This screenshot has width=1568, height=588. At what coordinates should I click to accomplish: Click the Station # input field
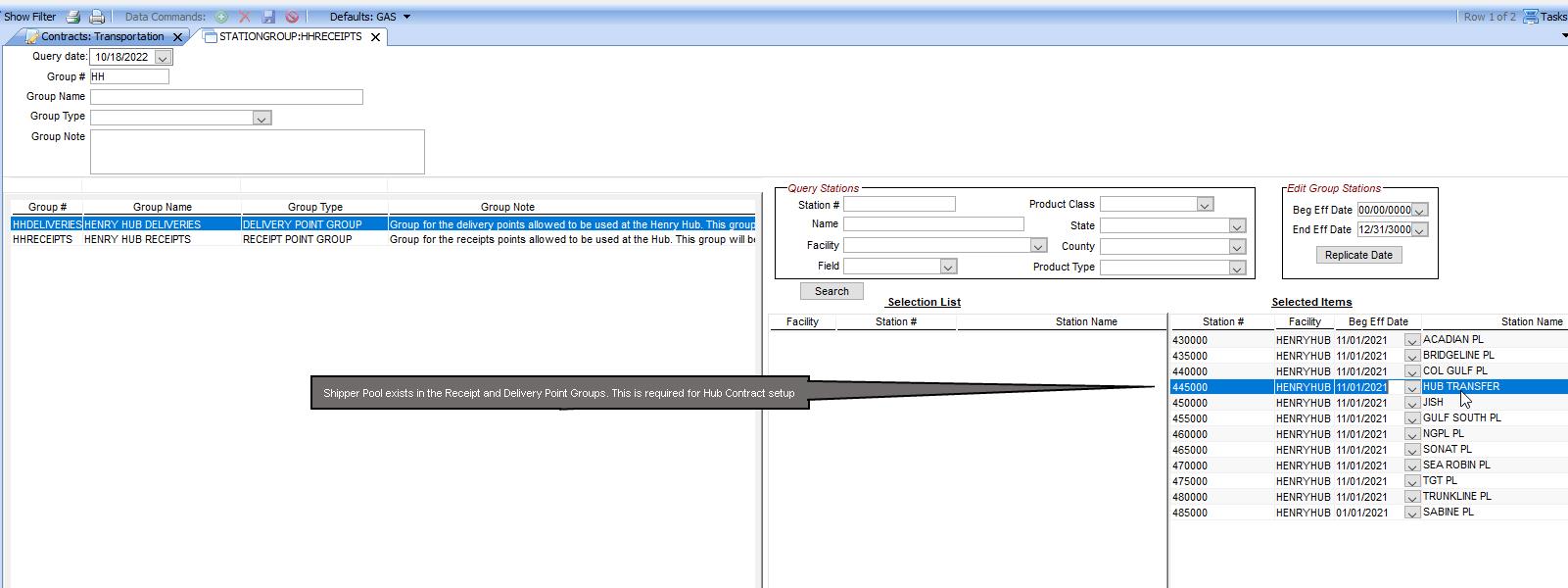(898, 205)
